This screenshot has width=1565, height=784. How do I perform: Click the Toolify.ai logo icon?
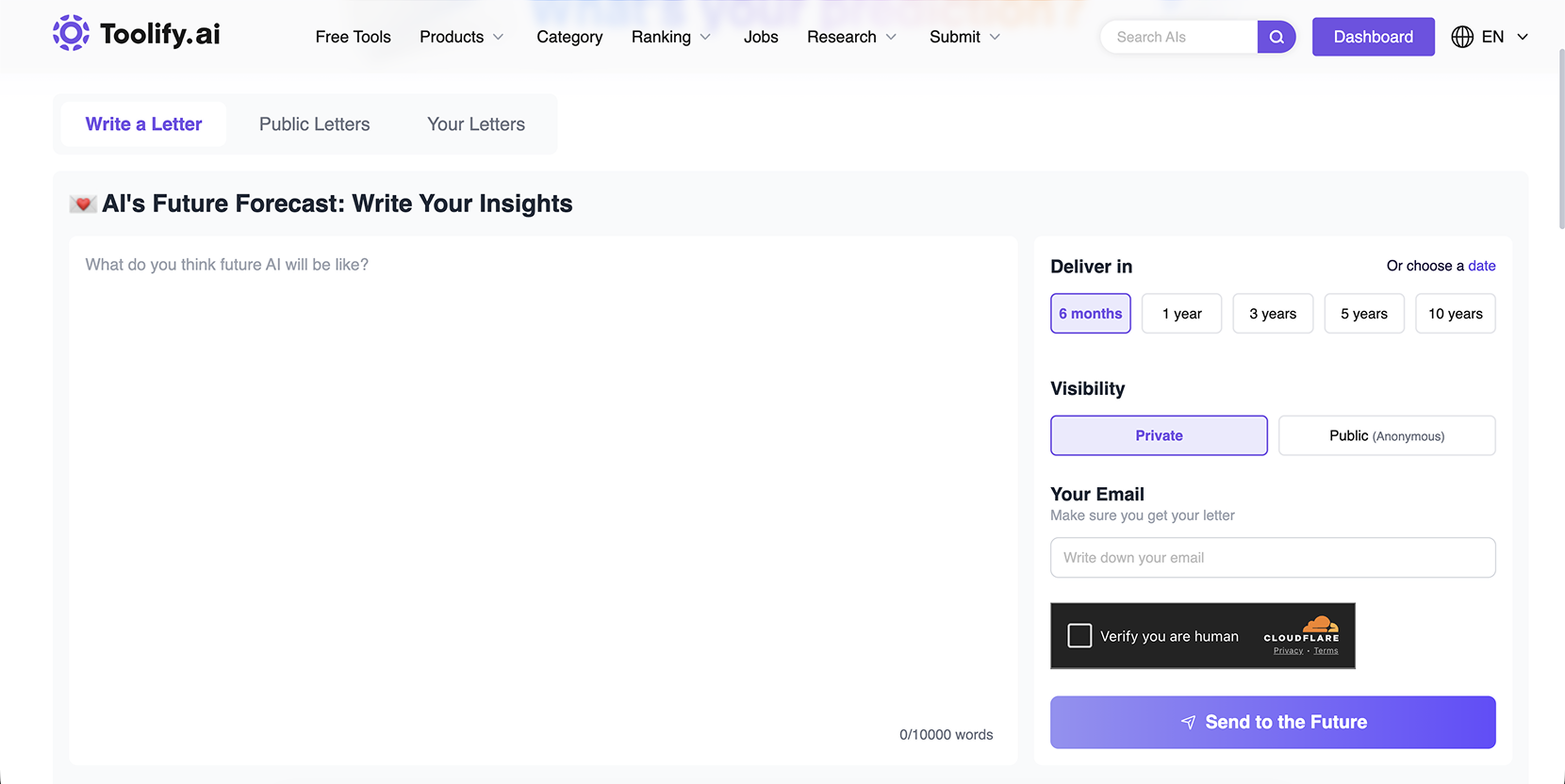coord(71,34)
